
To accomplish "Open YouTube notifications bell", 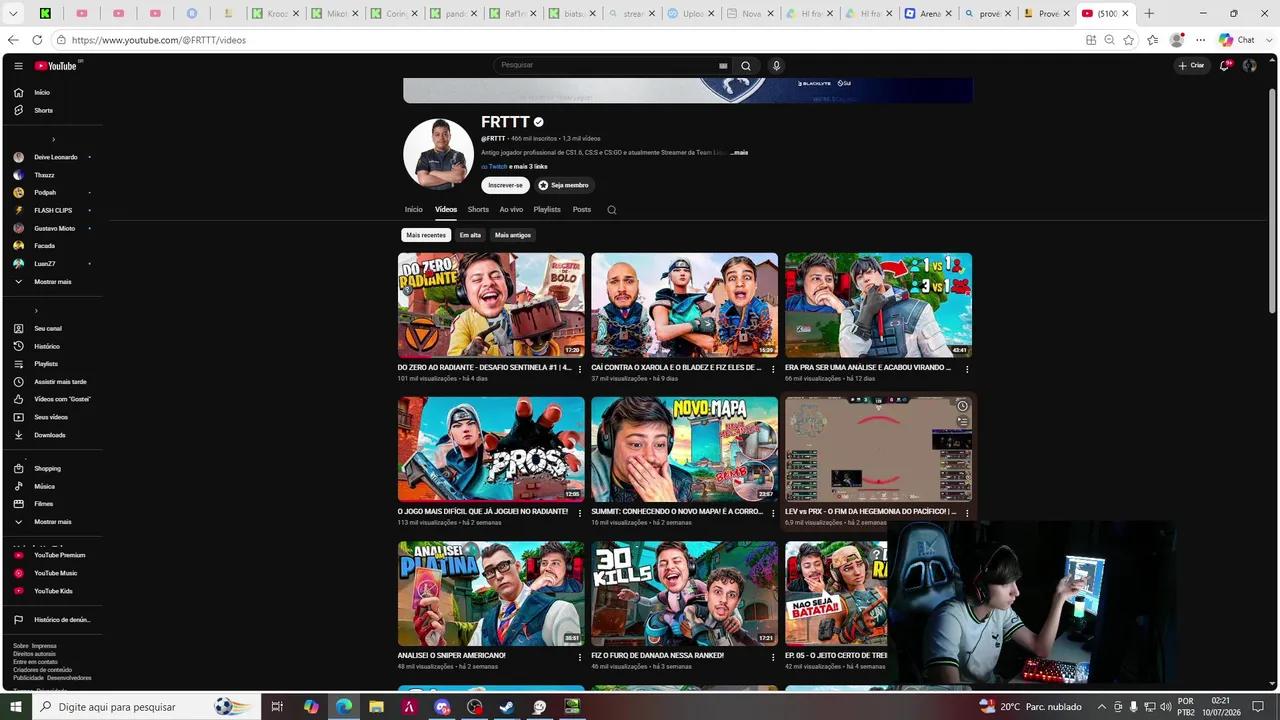I will (1224, 66).
